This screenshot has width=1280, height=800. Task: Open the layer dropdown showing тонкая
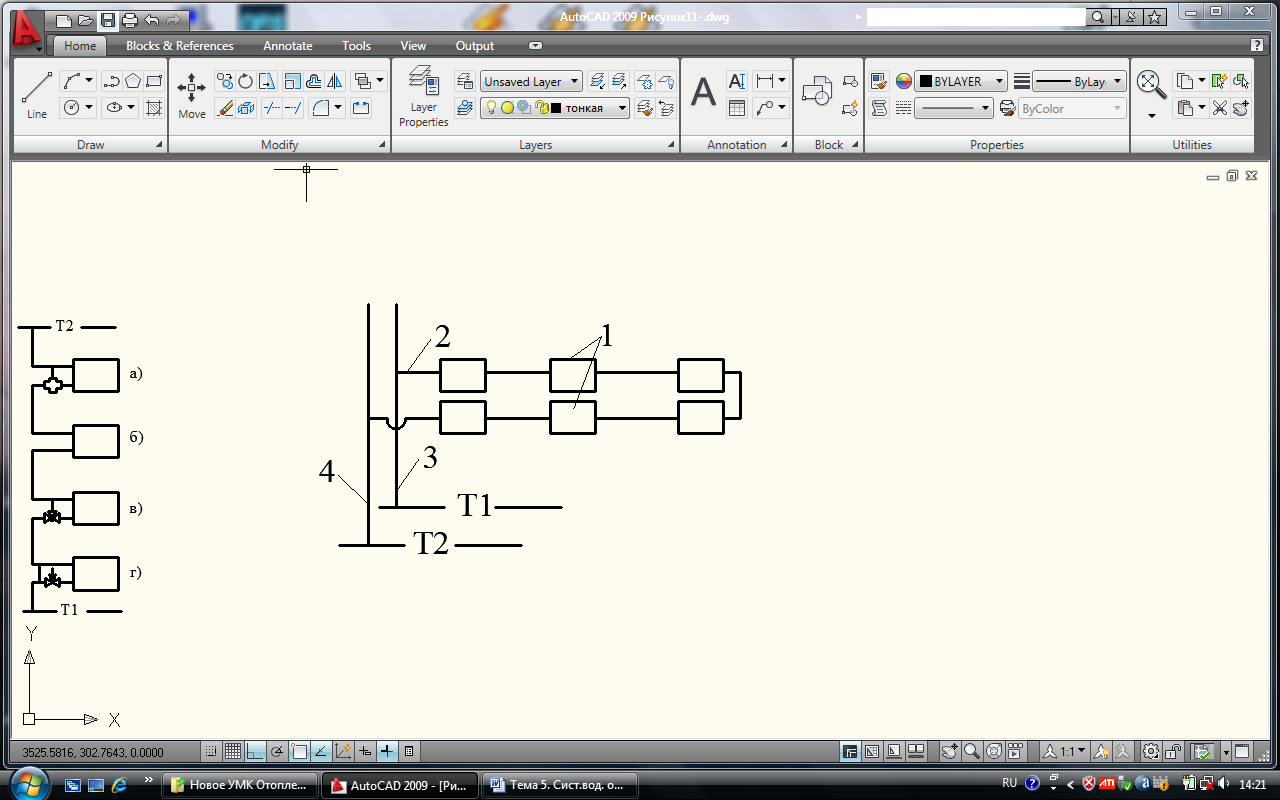[555, 108]
